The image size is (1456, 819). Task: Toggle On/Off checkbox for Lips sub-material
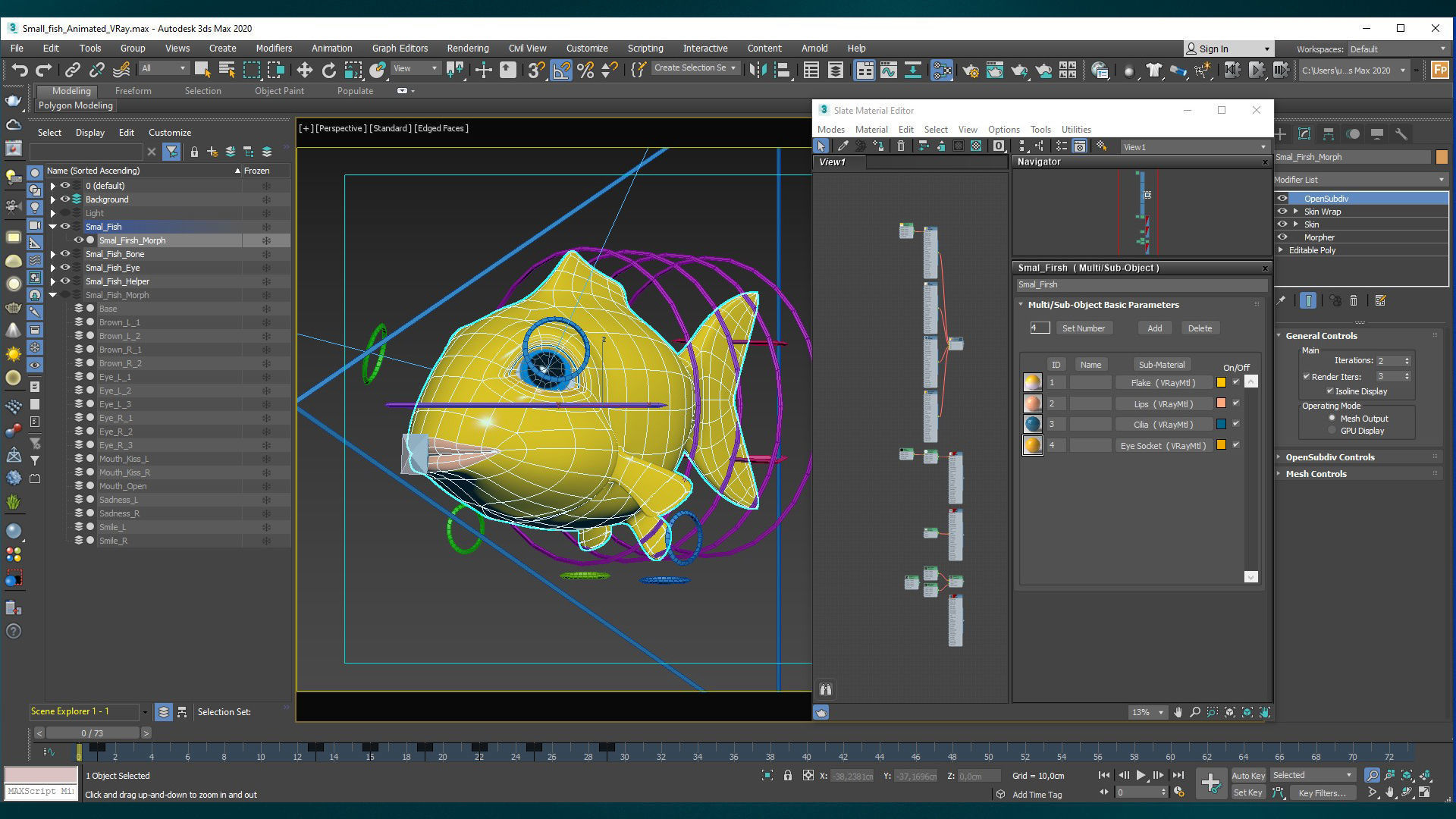pyautogui.click(x=1236, y=403)
